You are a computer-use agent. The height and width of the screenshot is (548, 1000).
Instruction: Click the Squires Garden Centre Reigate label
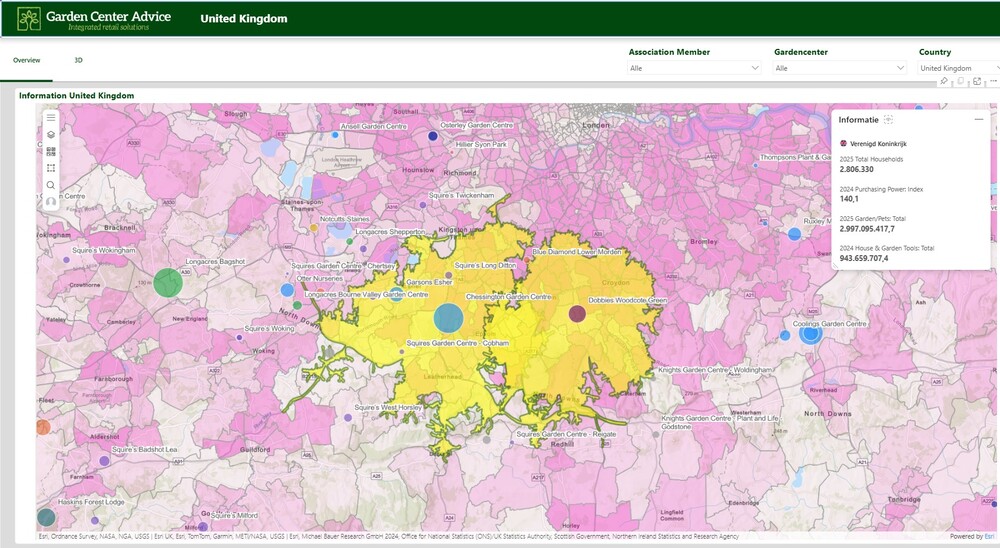pos(566,434)
